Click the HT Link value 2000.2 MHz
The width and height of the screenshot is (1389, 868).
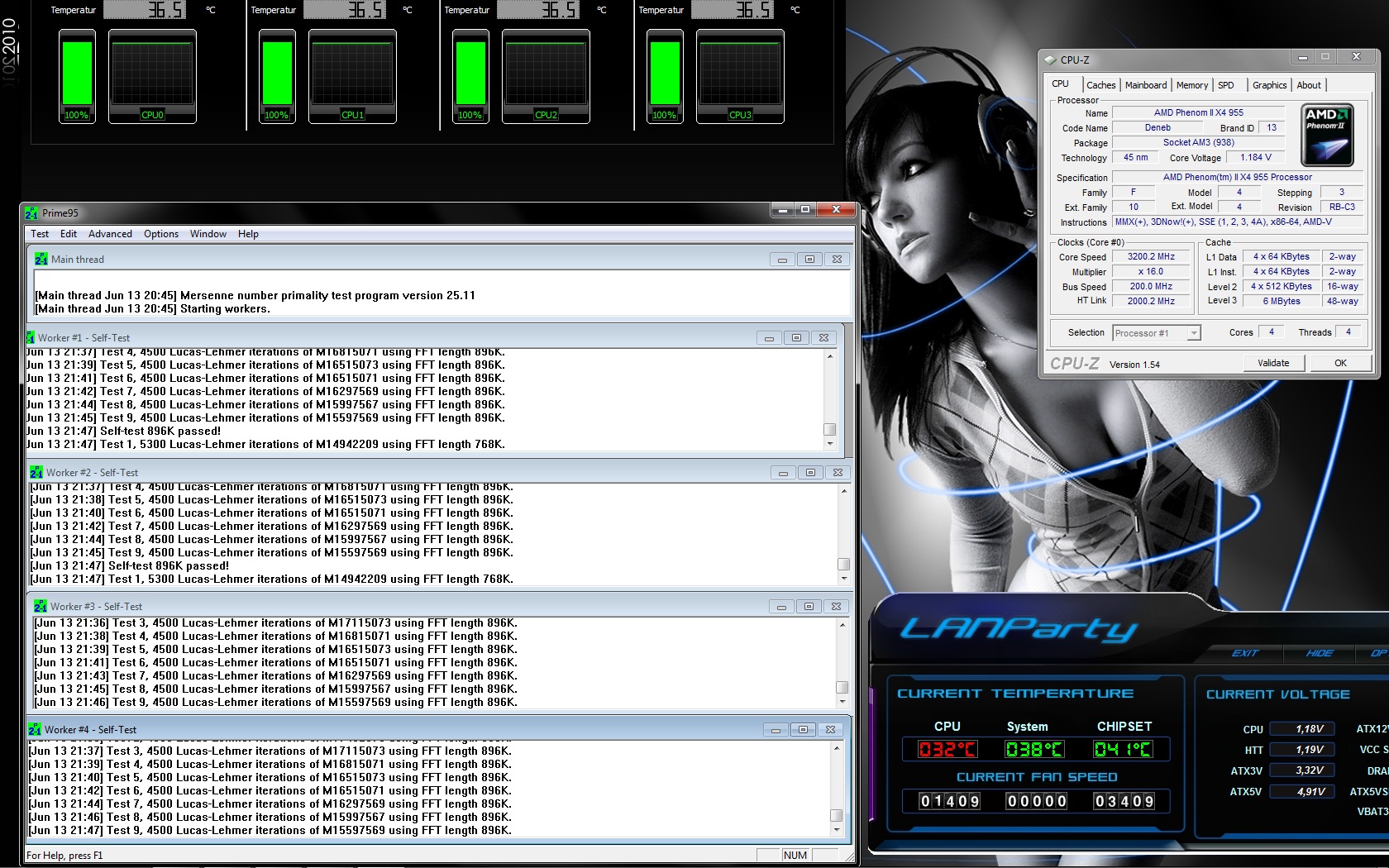pyautogui.click(x=1151, y=301)
